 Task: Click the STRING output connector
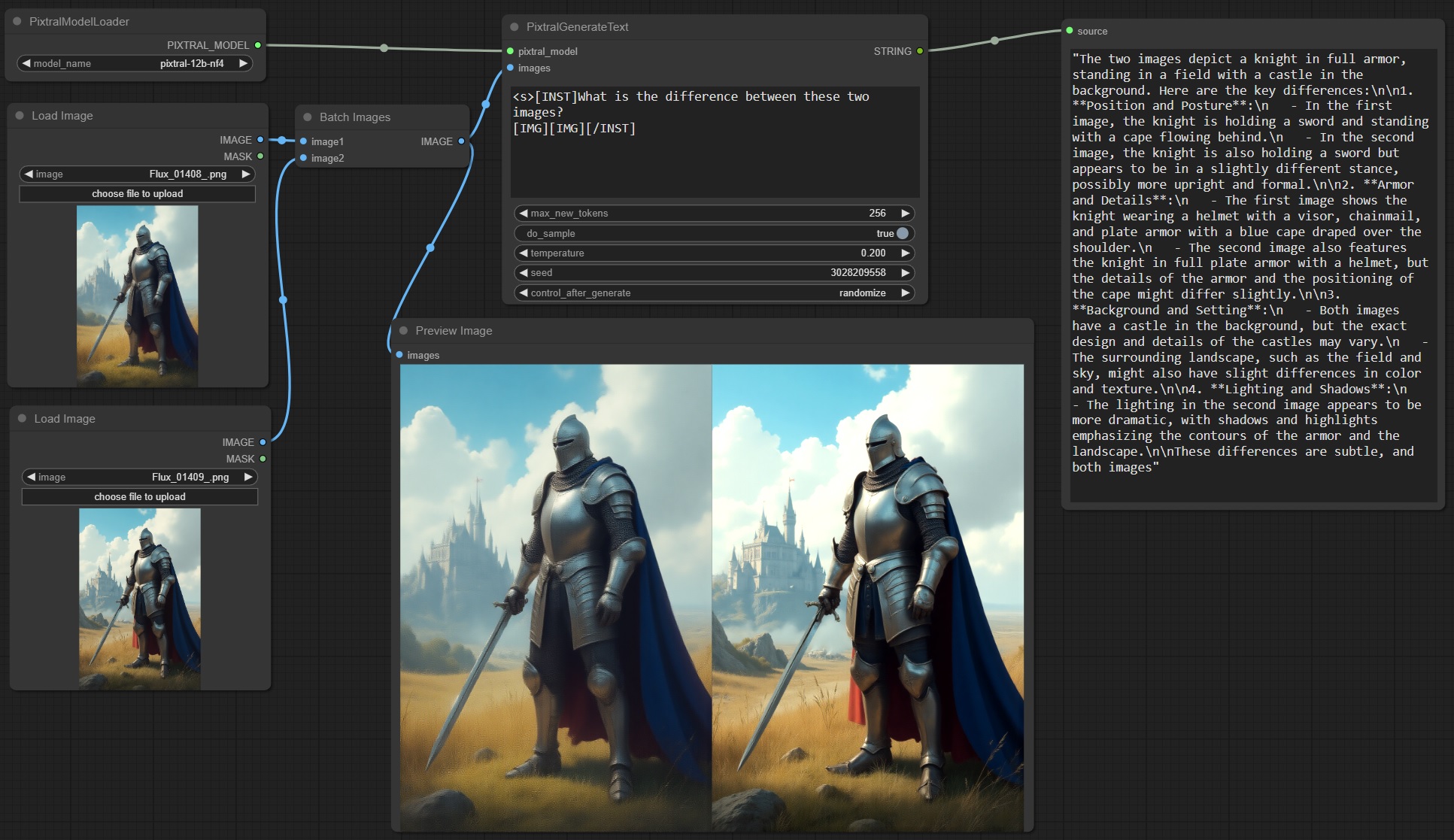pos(919,51)
